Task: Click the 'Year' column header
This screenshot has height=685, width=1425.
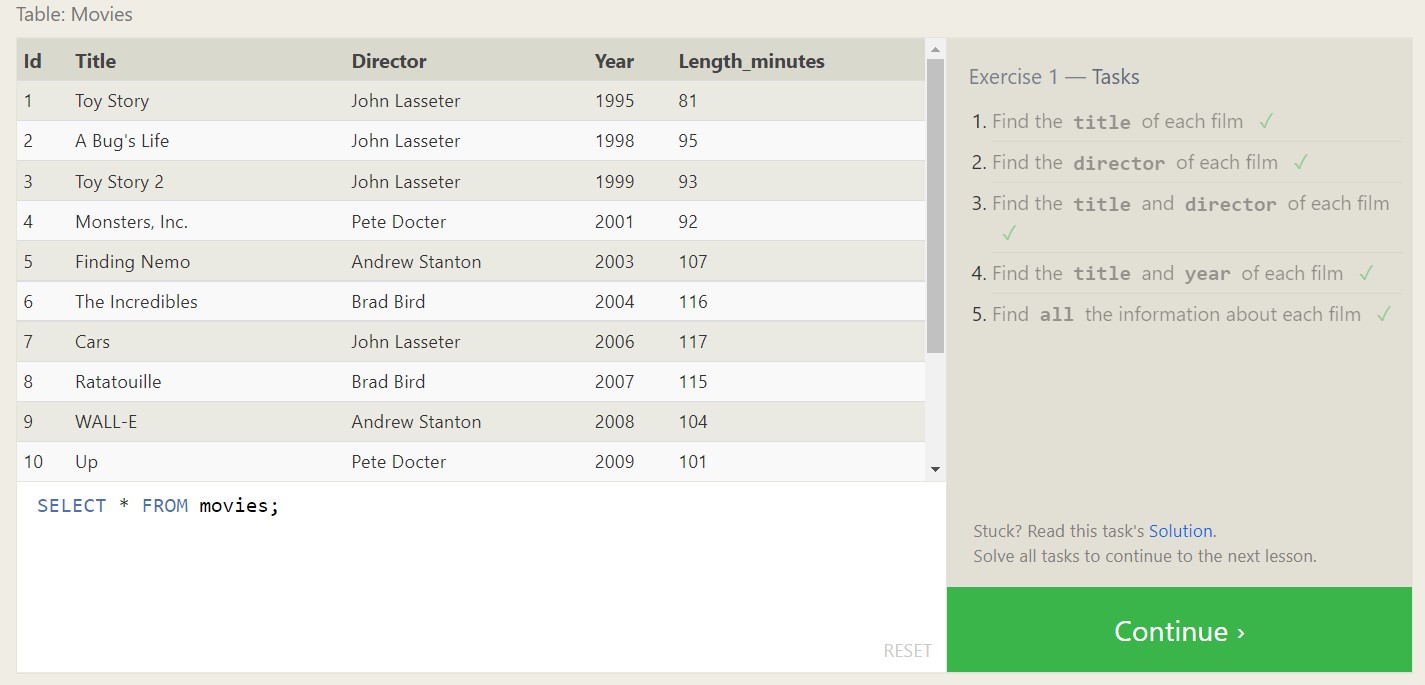Action: [x=614, y=61]
